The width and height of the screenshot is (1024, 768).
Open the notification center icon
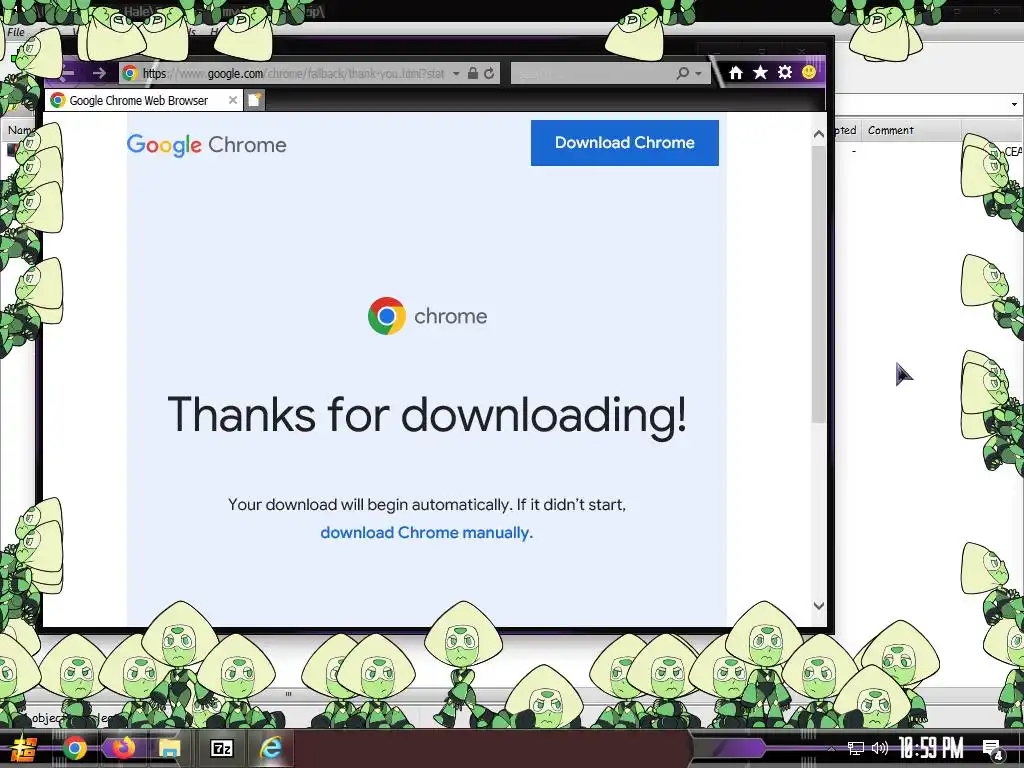click(x=993, y=750)
